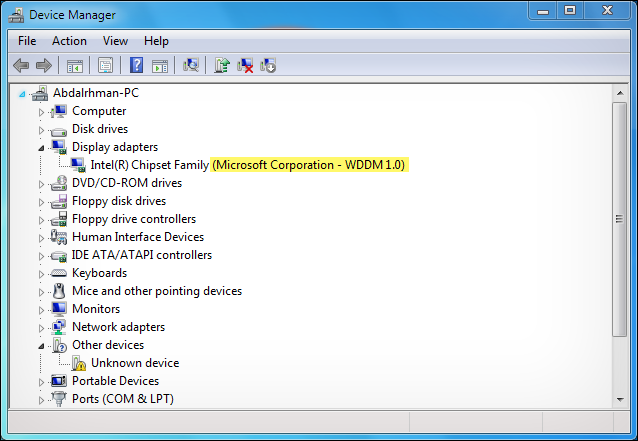Screen dimensions: 638x441
Task: Expand the DVD/CD-ROM drives node
Action: tap(41, 184)
